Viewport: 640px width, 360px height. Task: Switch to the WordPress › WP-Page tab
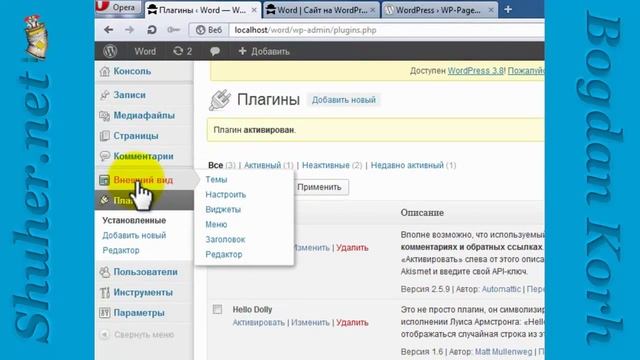(440, 10)
